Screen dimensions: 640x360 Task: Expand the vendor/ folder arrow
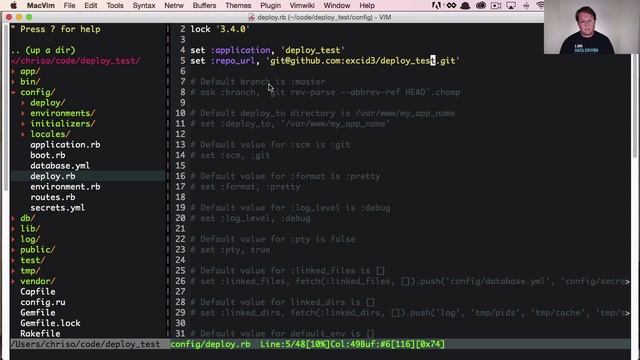(x=14, y=281)
